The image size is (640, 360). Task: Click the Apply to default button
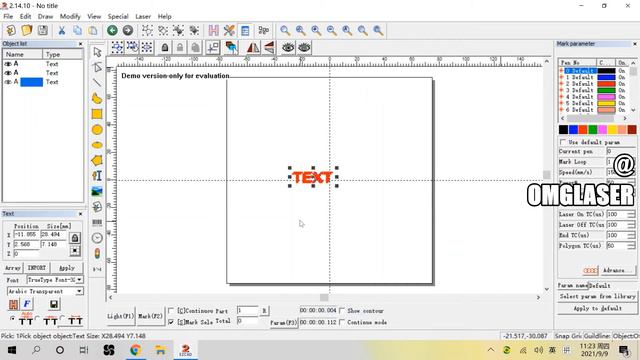click(597, 308)
